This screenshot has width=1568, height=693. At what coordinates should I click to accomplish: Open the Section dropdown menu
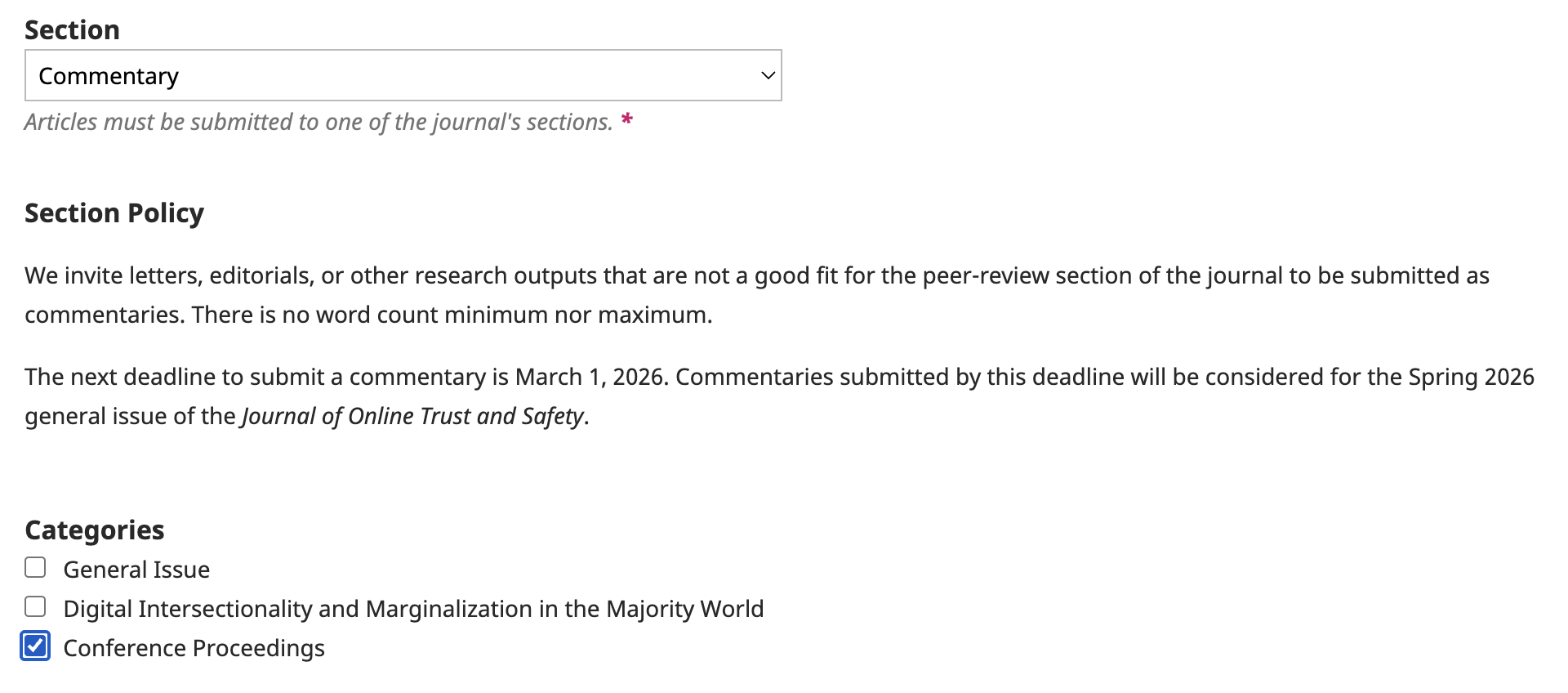403,75
